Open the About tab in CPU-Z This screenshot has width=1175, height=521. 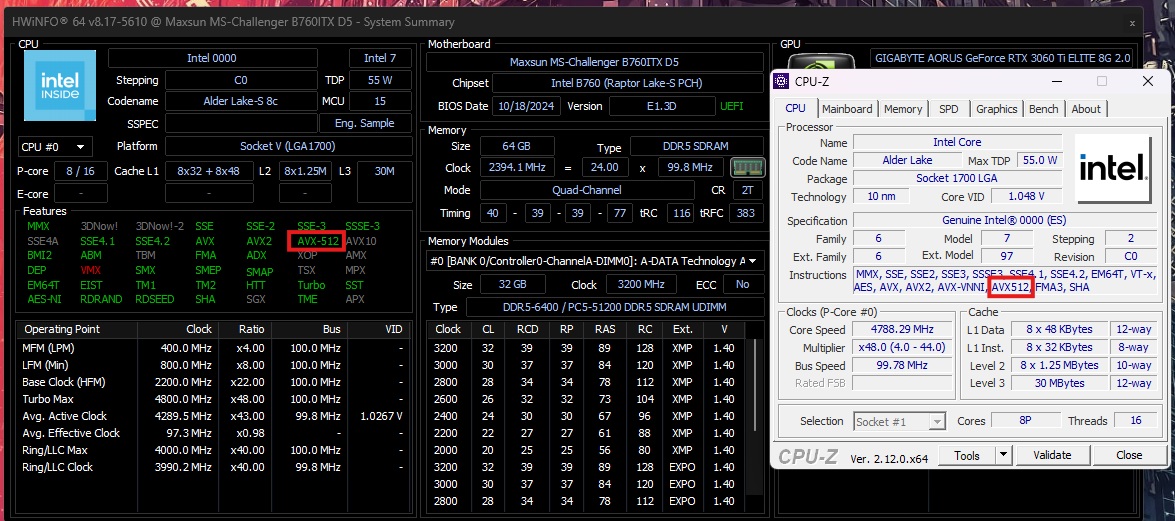click(x=1086, y=109)
